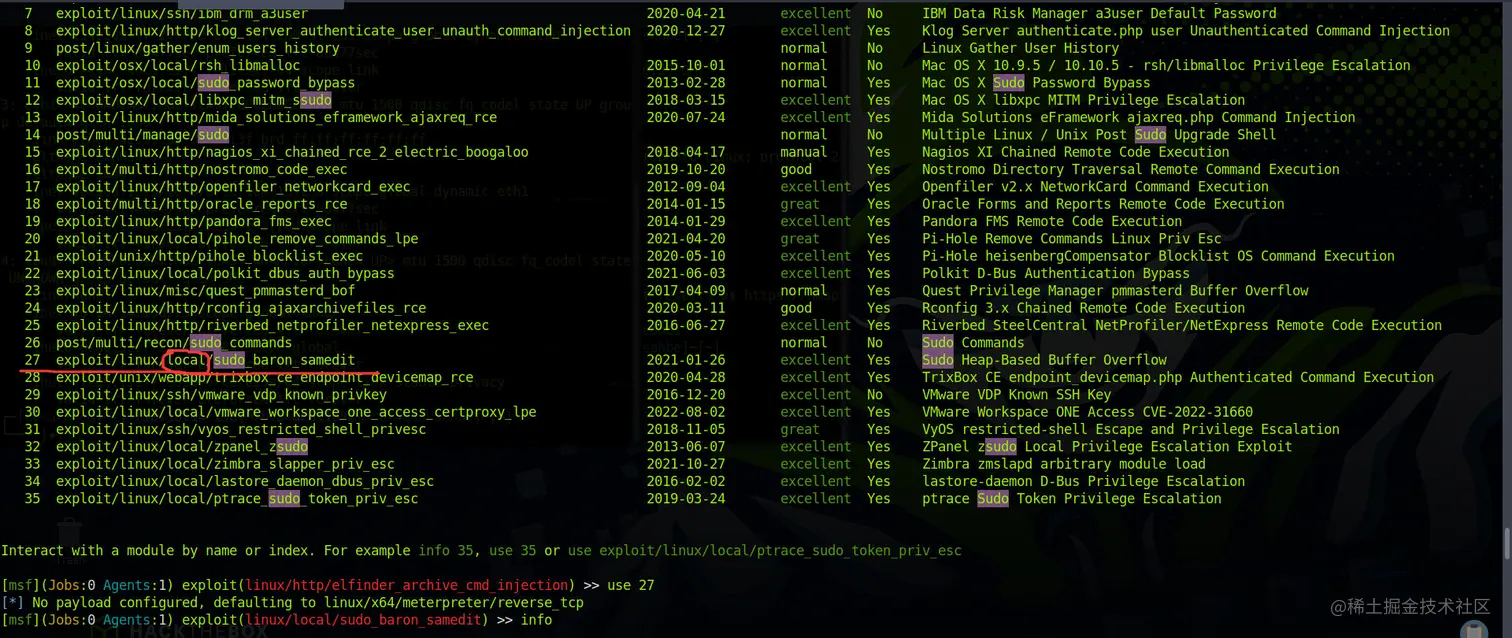Select lastore_daemon_dbus_priv_esc module path
Screen dimensions: 1512x638
pyautogui.click(x=245, y=481)
